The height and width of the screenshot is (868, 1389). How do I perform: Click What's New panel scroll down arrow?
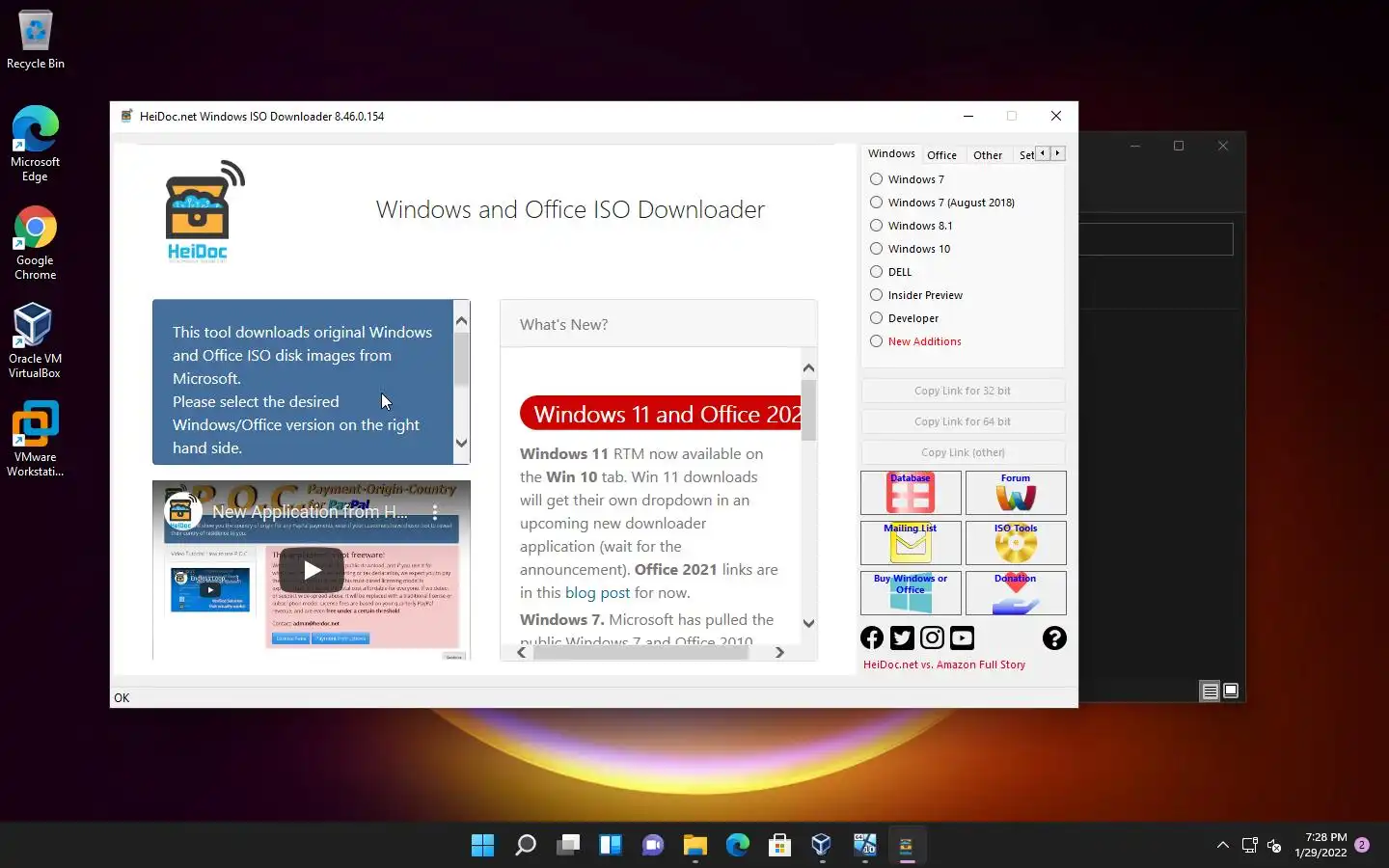(x=808, y=623)
